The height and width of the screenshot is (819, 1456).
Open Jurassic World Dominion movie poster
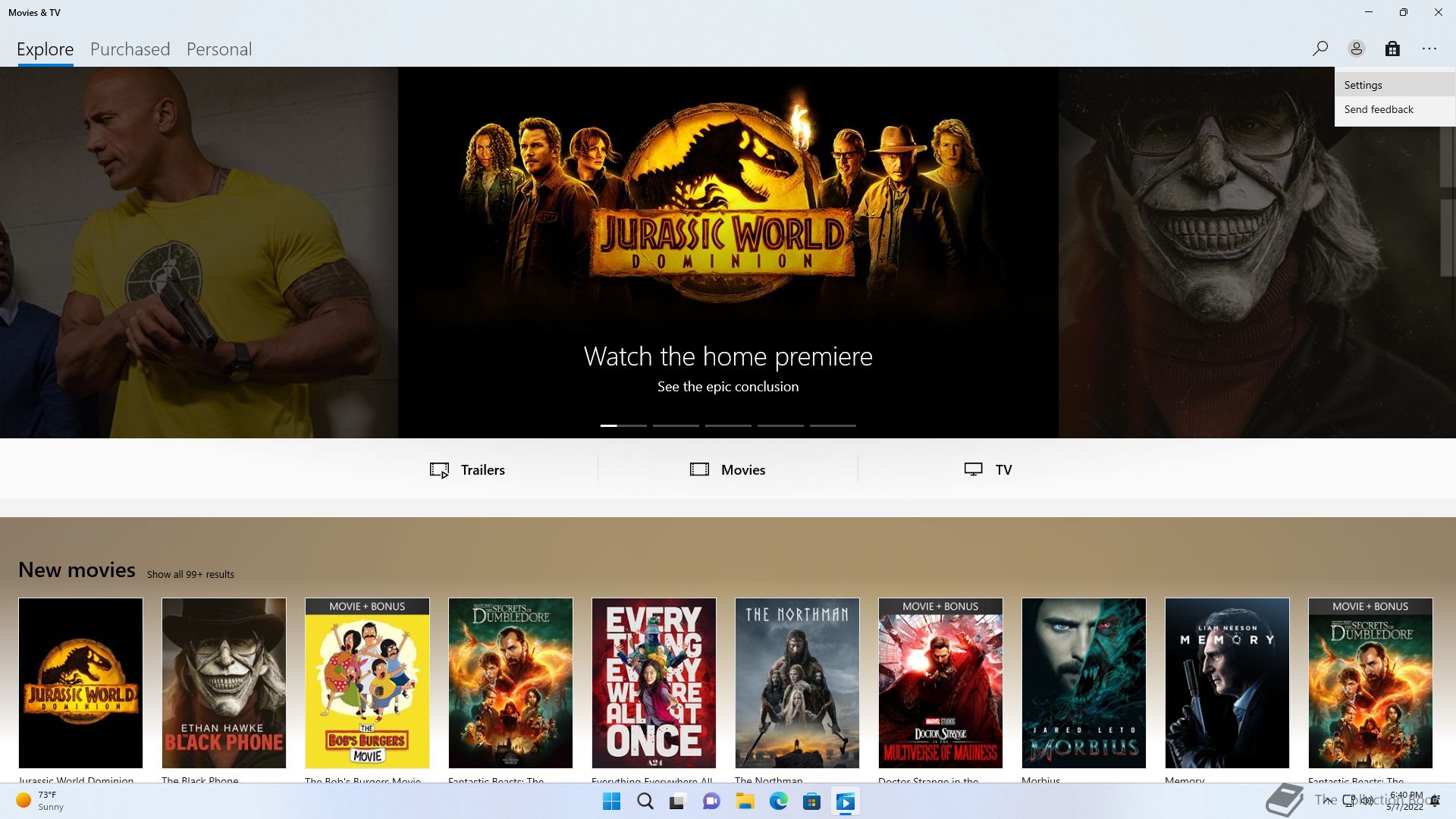80,682
